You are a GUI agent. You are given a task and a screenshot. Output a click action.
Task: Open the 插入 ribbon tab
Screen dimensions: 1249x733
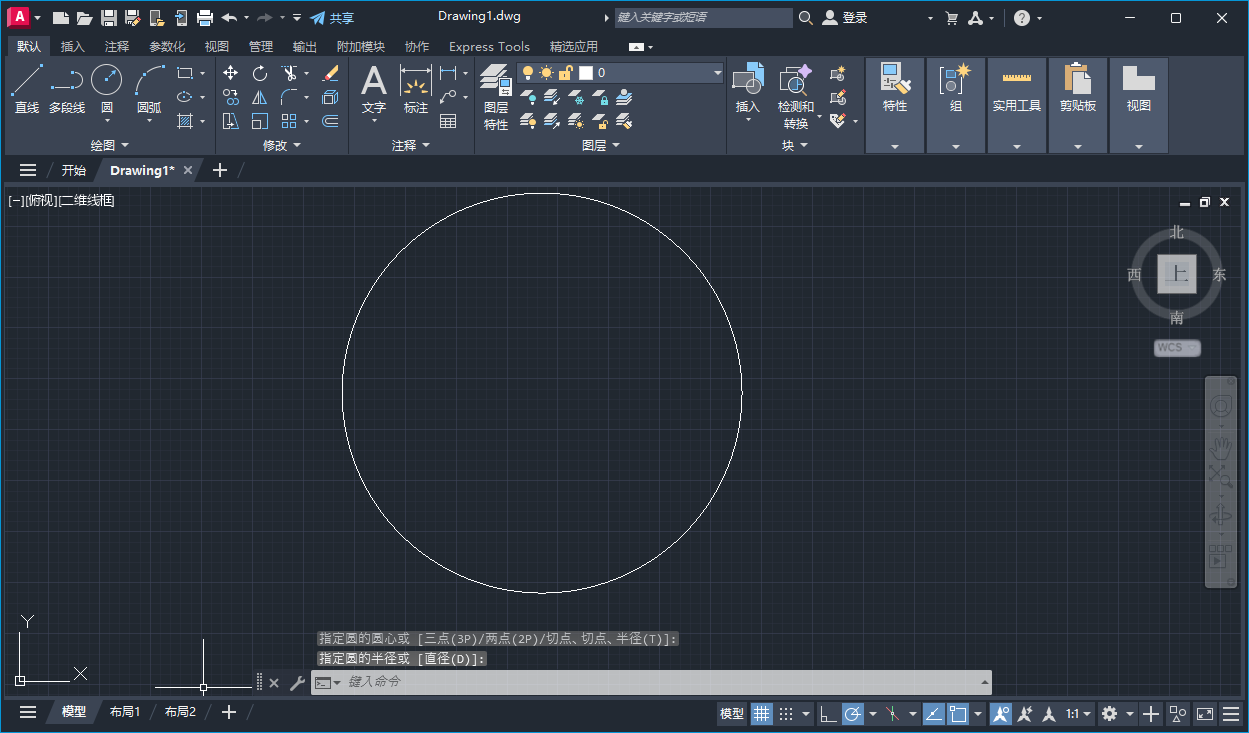pos(70,46)
